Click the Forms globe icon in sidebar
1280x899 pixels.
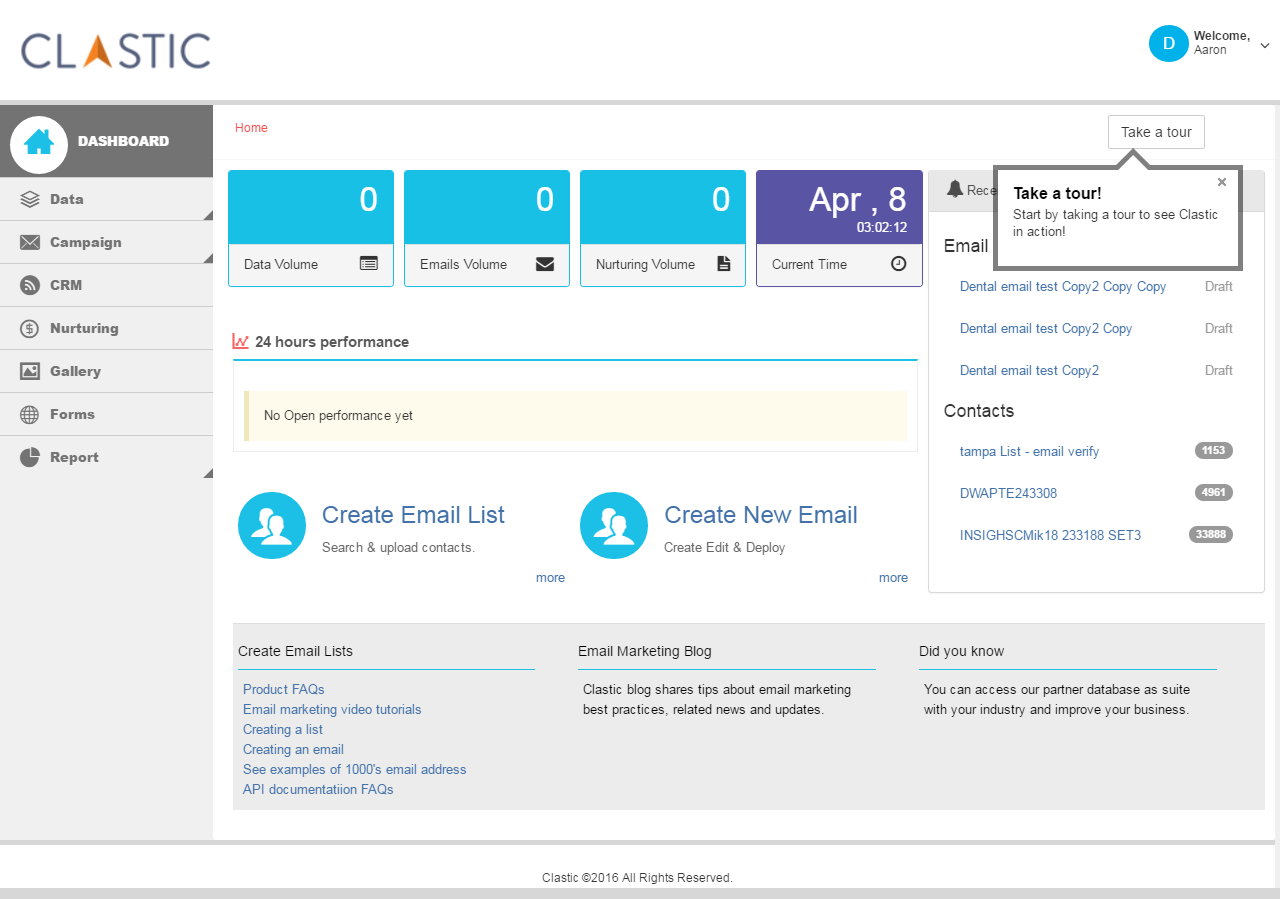(30, 414)
